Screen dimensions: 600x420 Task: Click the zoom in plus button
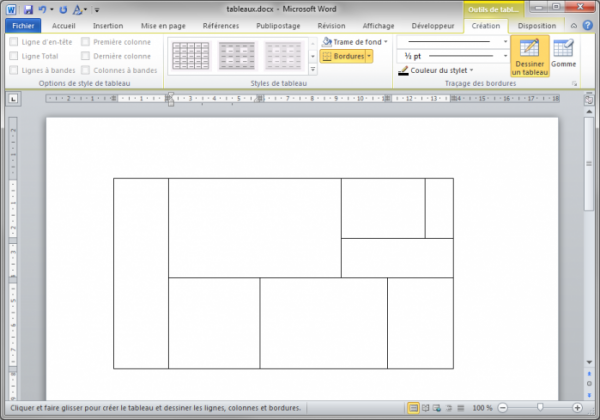[578, 408]
